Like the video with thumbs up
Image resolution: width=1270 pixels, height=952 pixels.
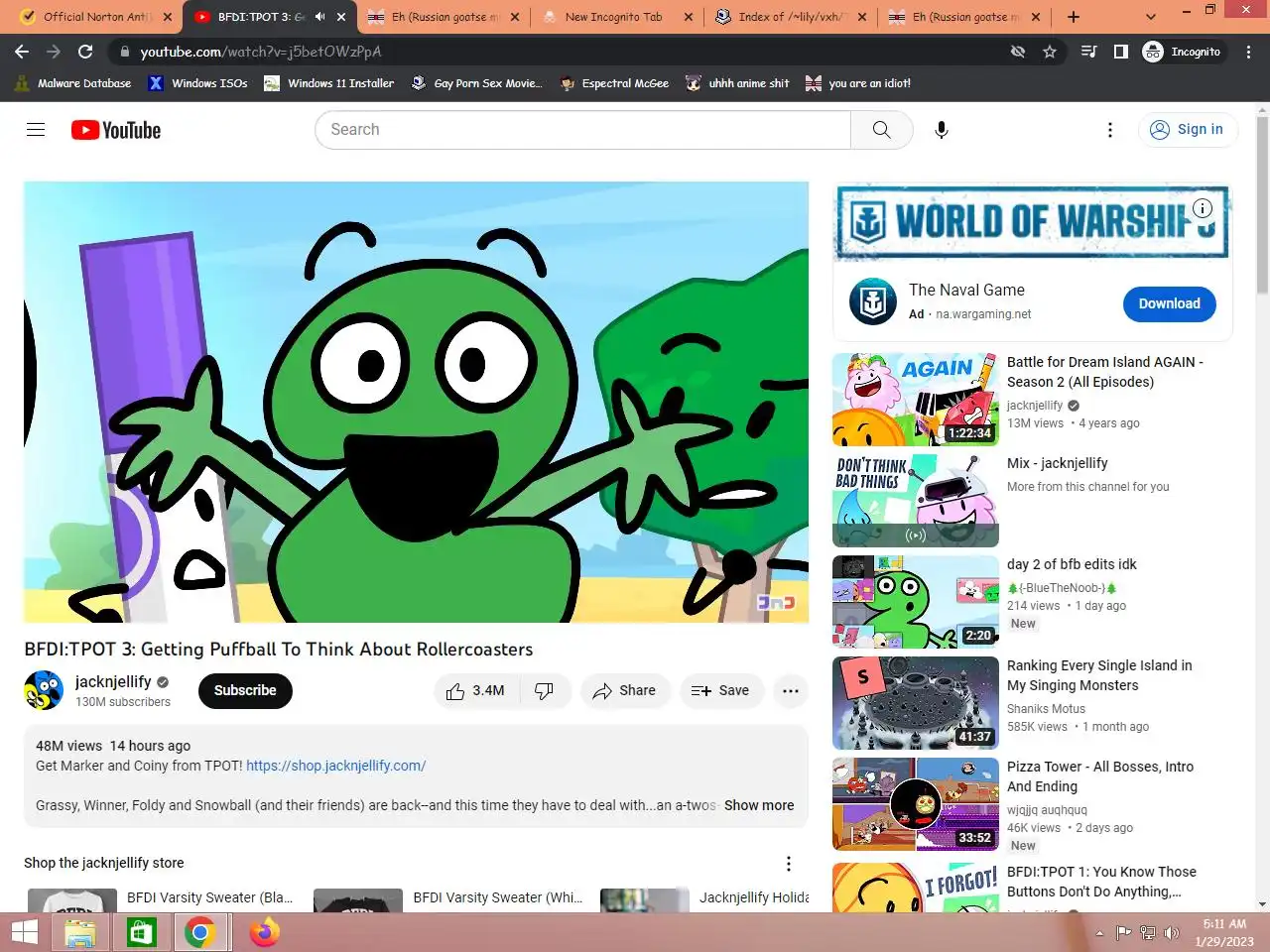click(x=474, y=691)
